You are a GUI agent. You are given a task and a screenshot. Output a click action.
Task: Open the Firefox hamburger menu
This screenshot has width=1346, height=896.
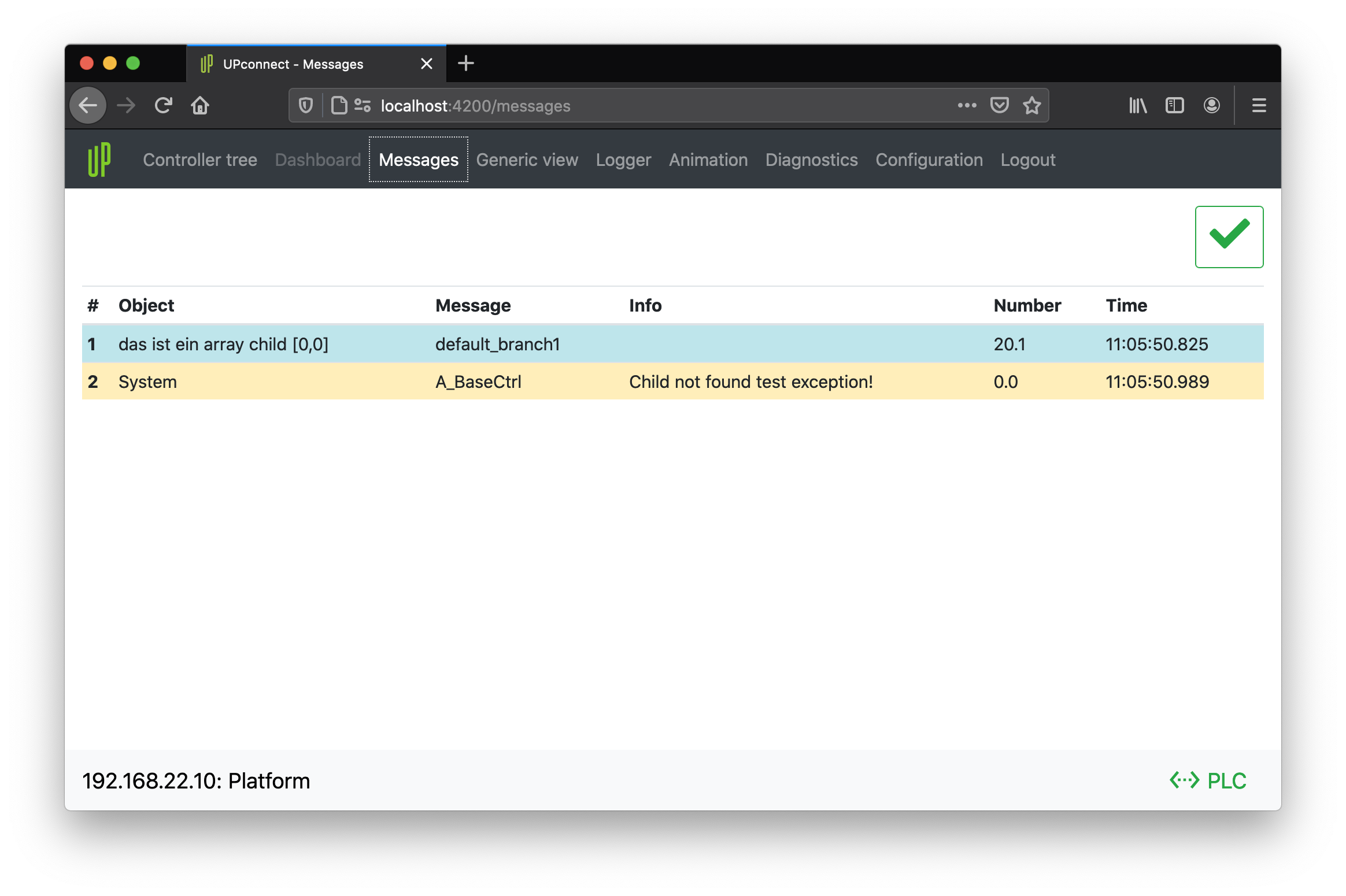(x=1259, y=105)
